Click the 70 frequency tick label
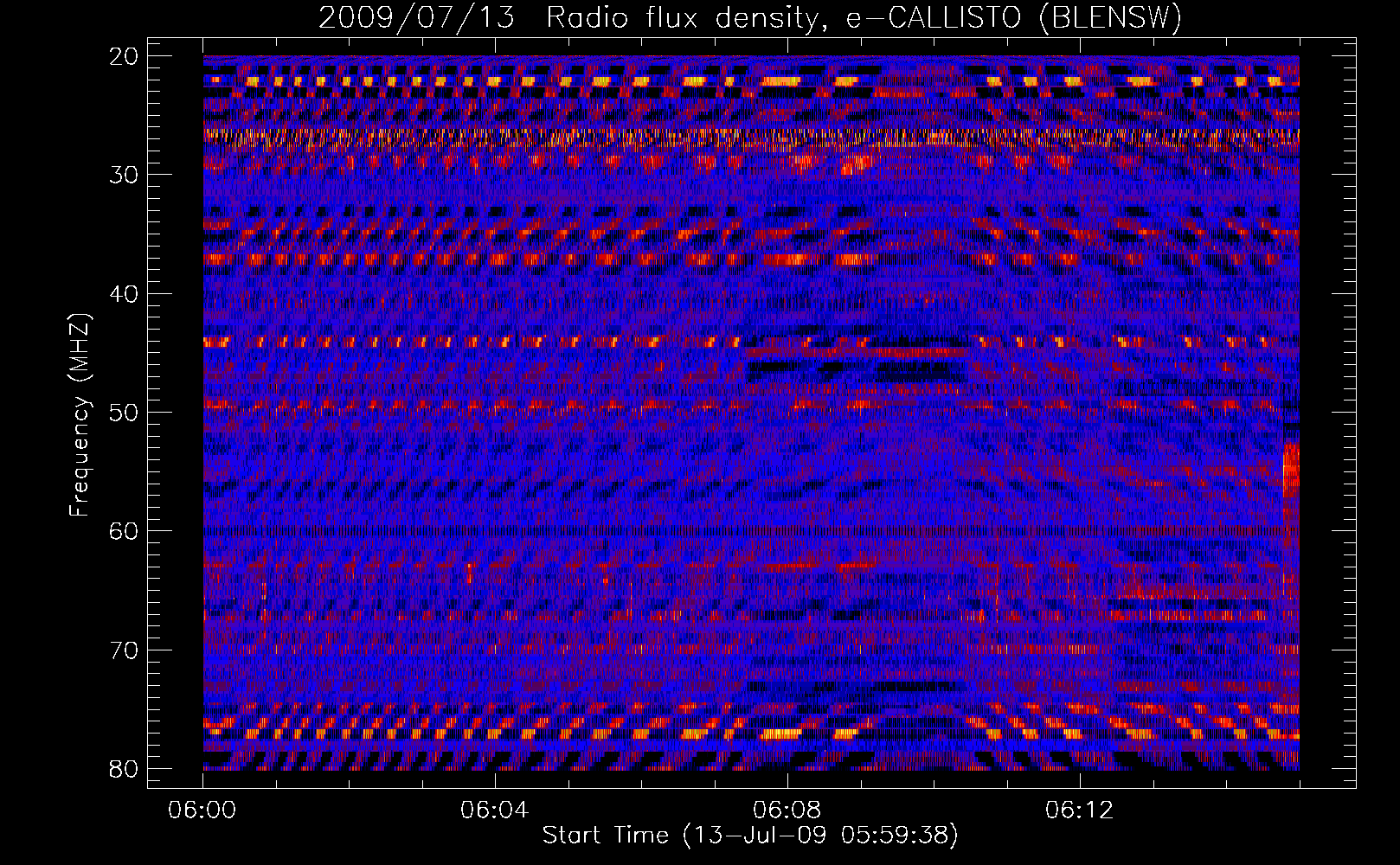1400x865 pixels. point(124,650)
